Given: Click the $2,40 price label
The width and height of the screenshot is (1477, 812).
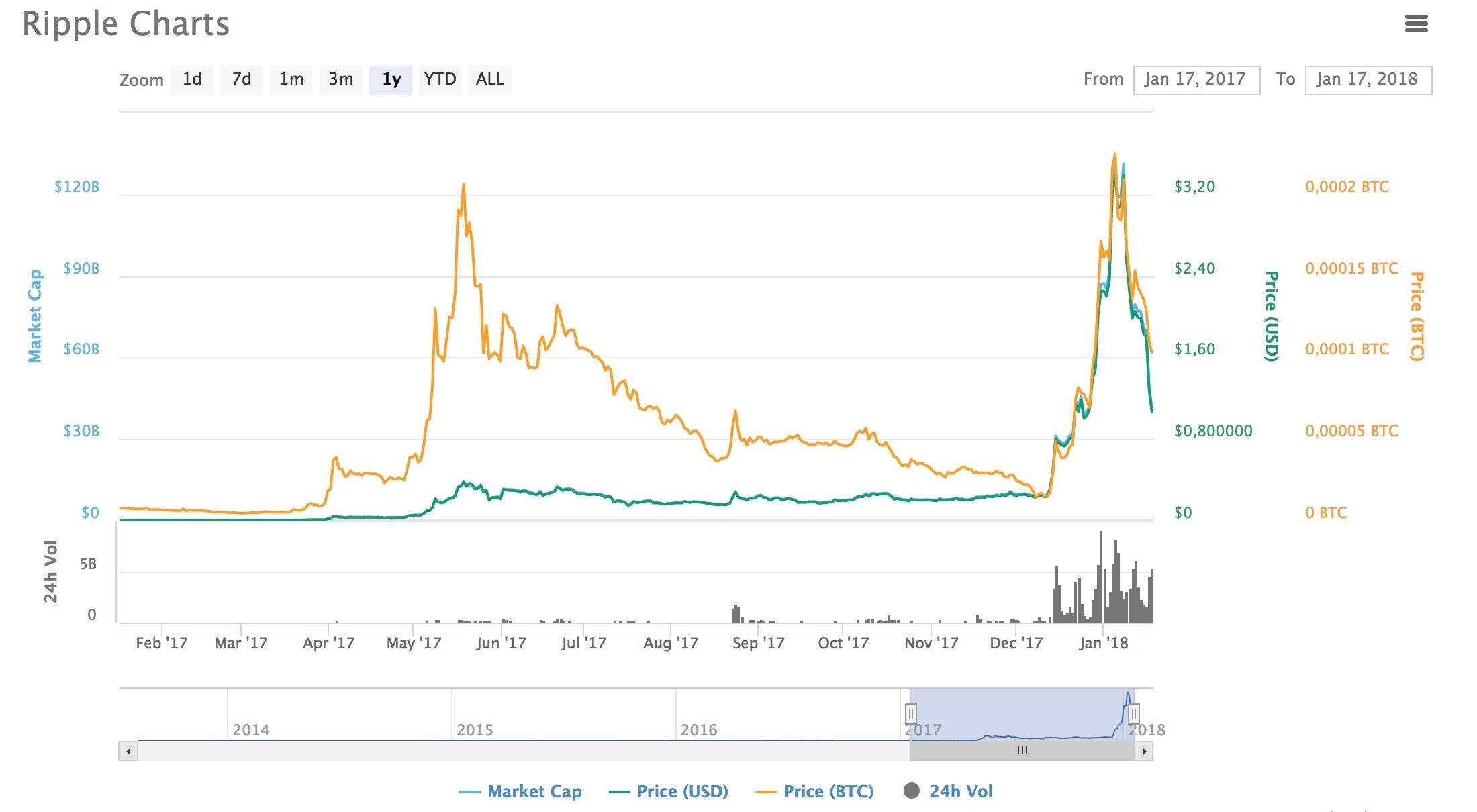Looking at the screenshot, I should [1194, 268].
